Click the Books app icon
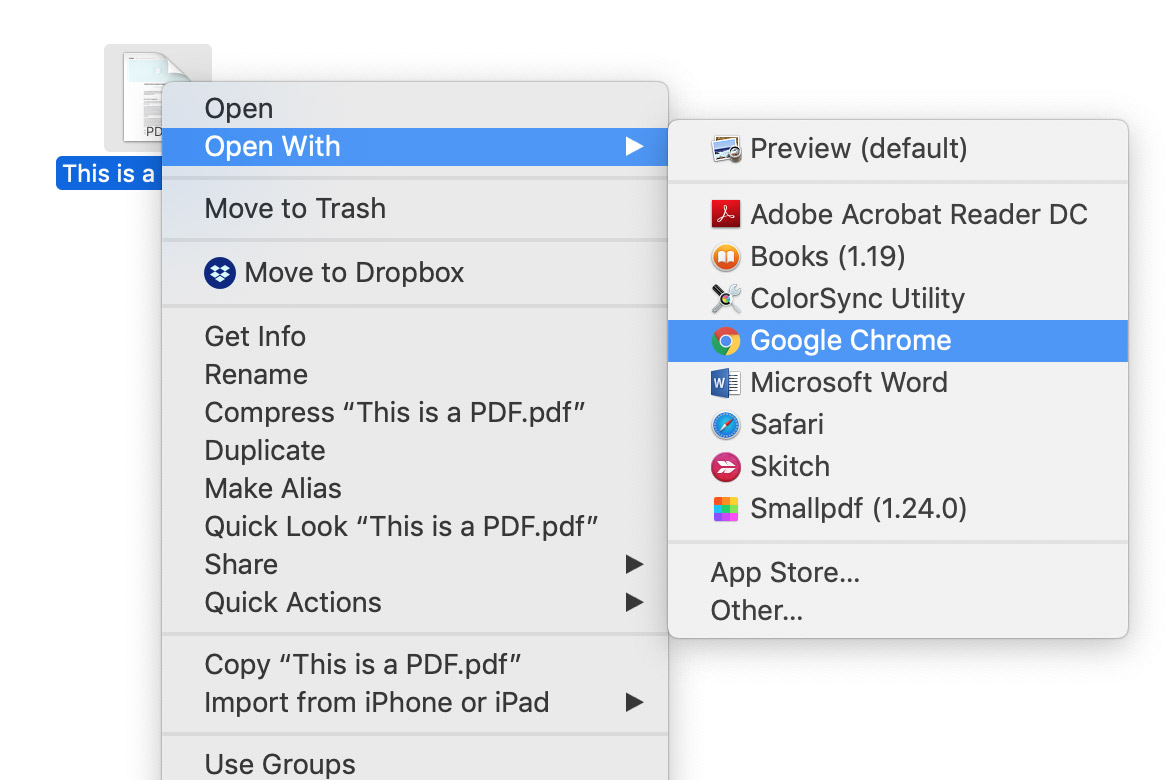 pos(725,257)
